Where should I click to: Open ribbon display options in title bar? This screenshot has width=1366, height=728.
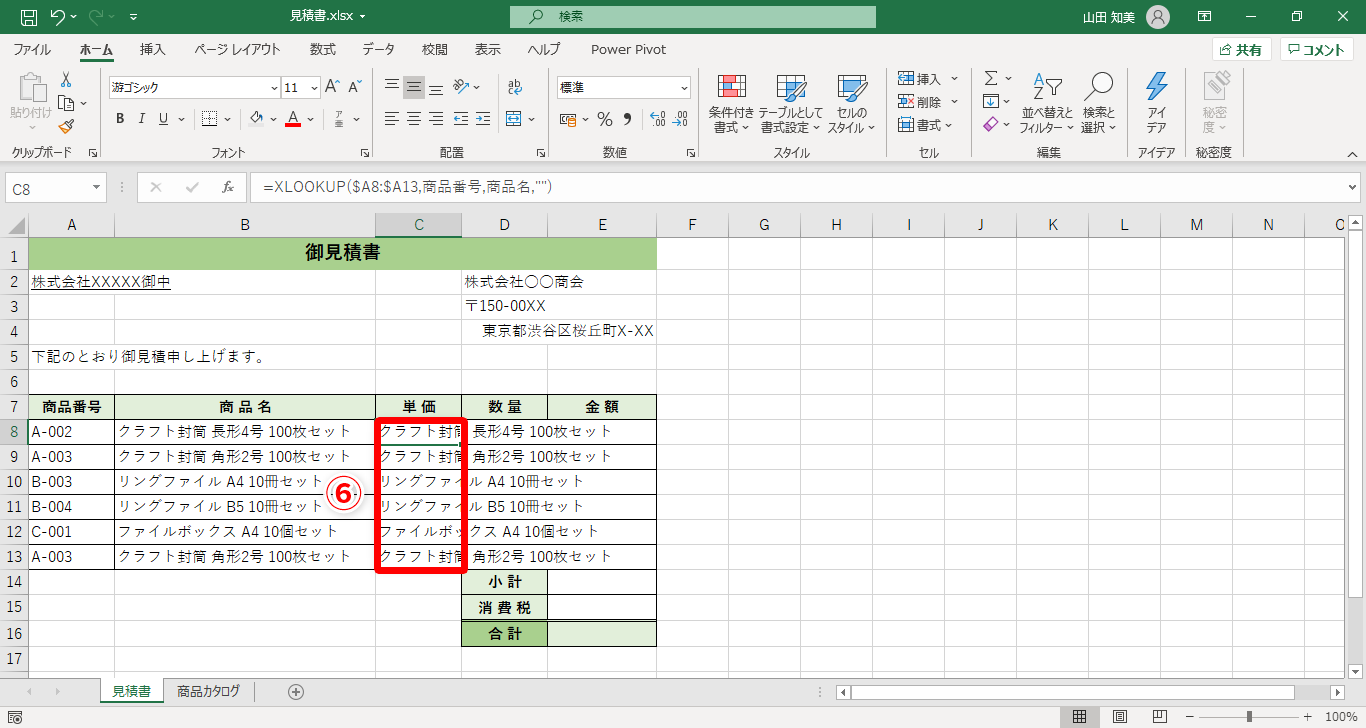[1205, 17]
